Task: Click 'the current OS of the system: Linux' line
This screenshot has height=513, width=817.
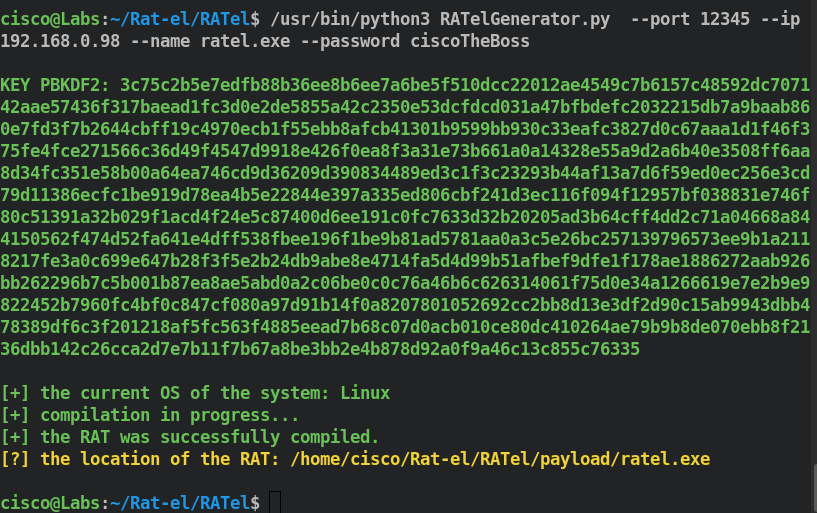Action: coord(195,393)
